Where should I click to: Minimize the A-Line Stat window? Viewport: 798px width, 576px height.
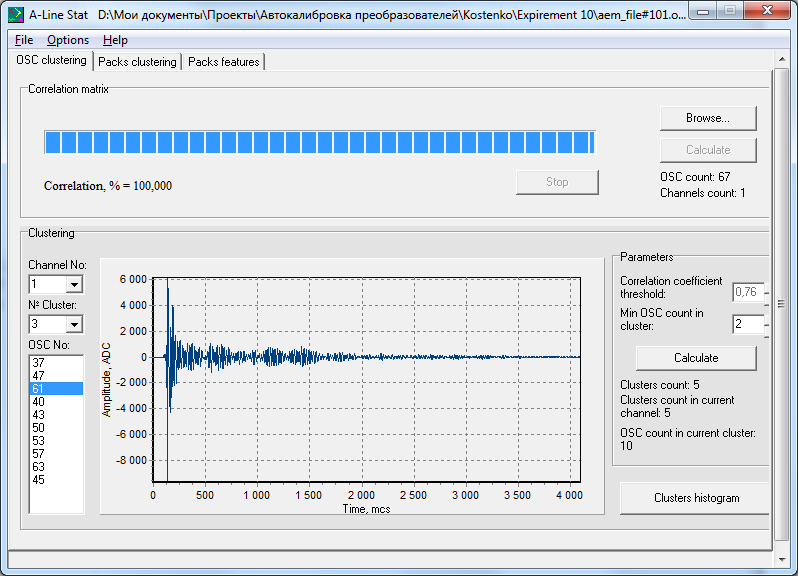pos(703,11)
